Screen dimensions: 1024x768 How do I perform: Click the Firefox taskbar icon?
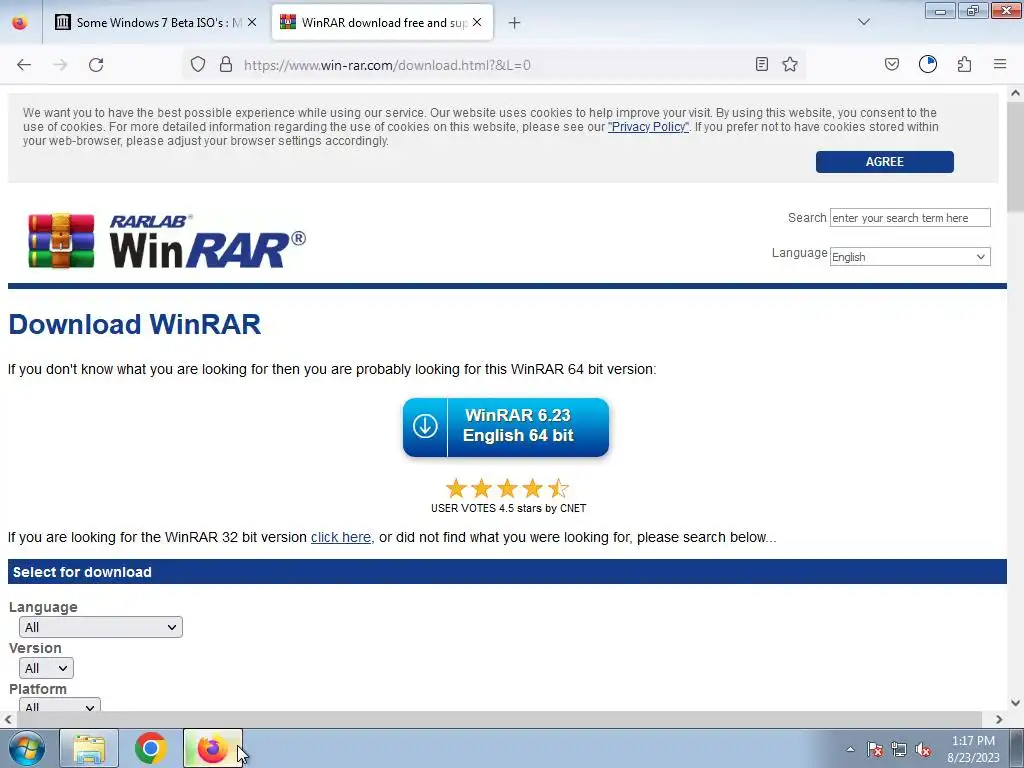(x=212, y=748)
